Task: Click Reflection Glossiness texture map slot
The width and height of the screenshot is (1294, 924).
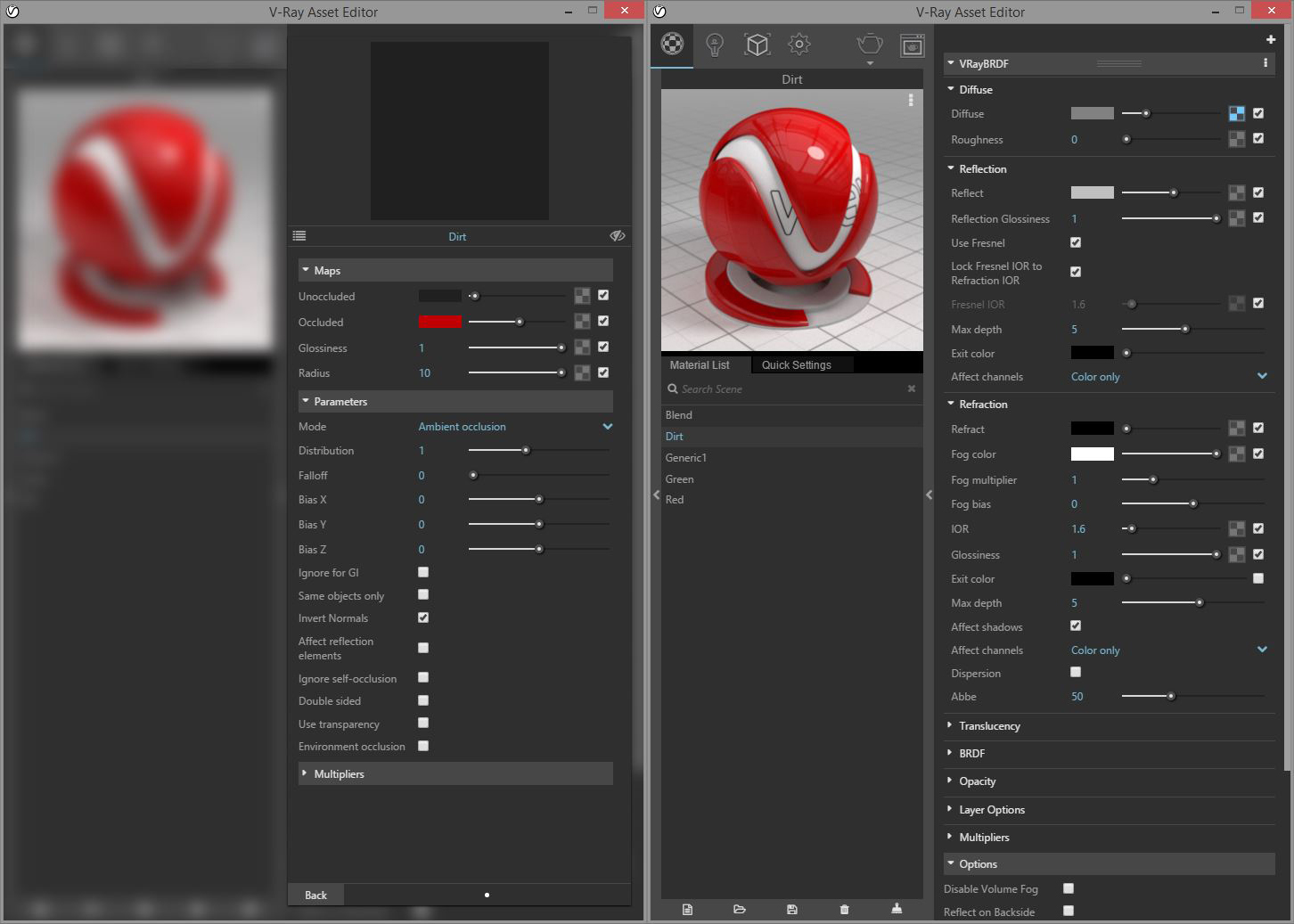Action: click(1237, 218)
